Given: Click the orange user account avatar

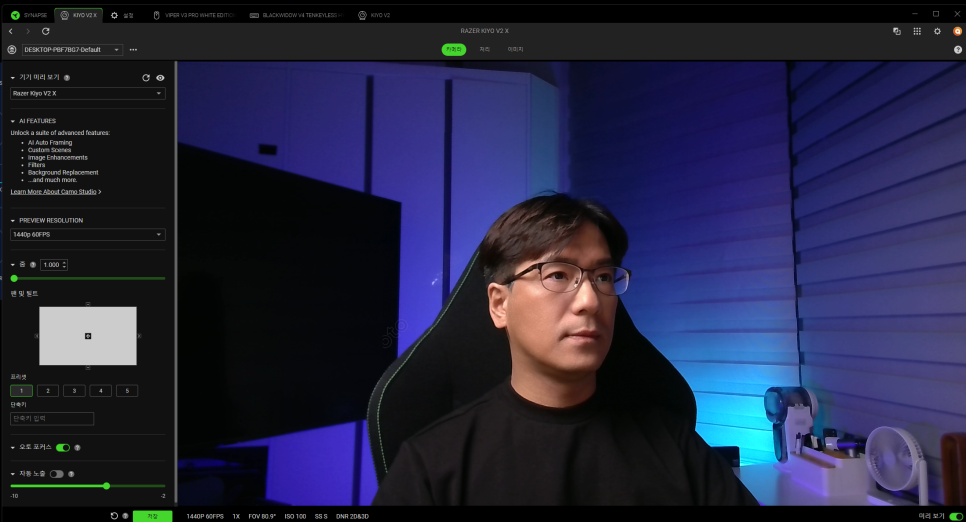Looking at the screenshot, I should pos(957,31).
